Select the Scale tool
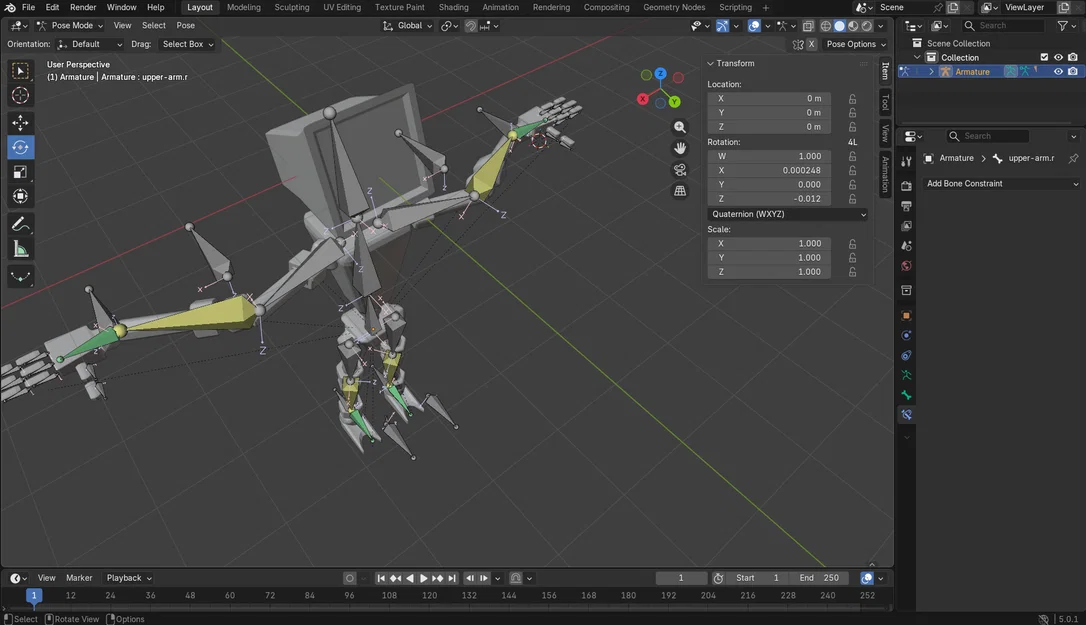Viewport: 1086px width, 625px height. 20,172
